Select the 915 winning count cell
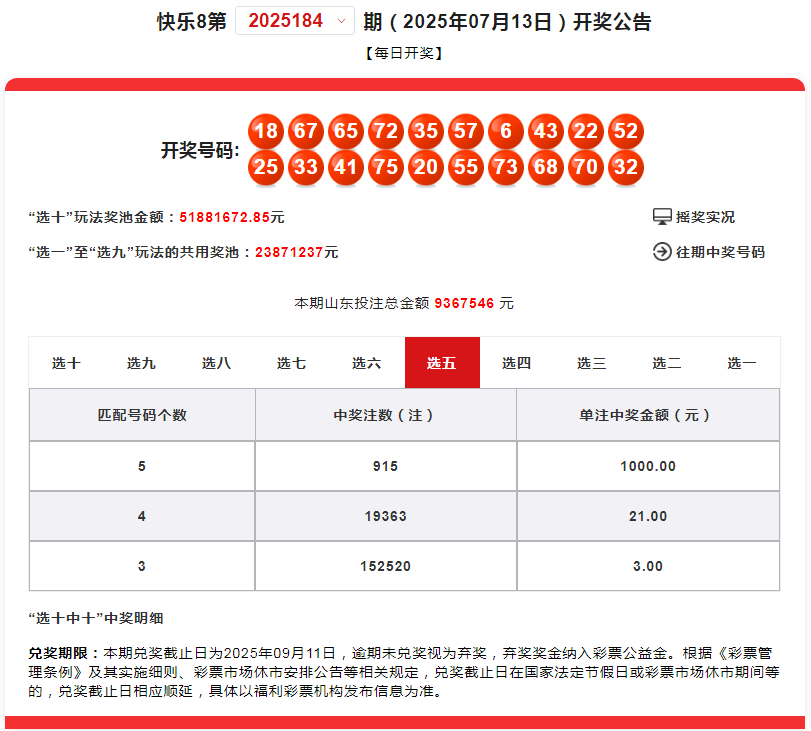 (386, 466)
